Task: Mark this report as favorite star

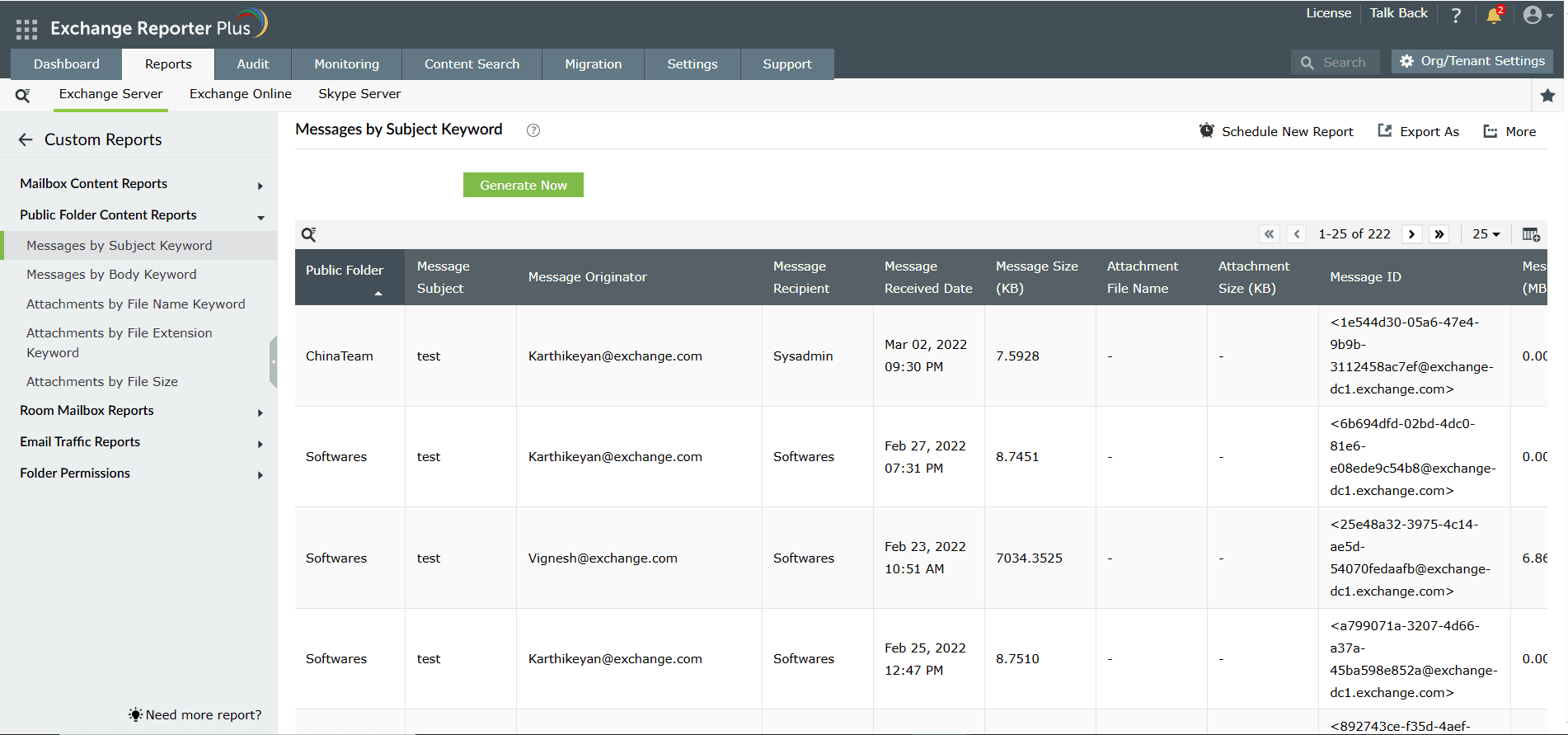Action: [1547, 96]
